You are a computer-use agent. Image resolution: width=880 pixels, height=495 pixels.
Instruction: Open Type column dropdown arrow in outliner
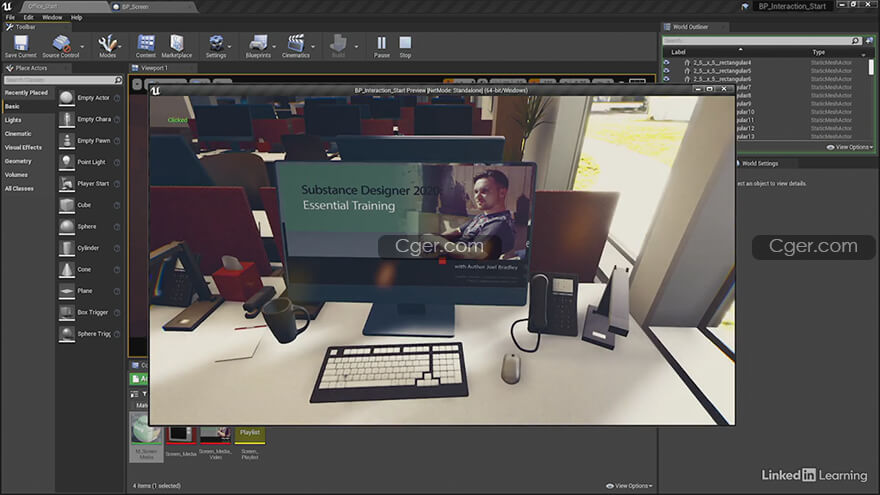click(863, 54)
